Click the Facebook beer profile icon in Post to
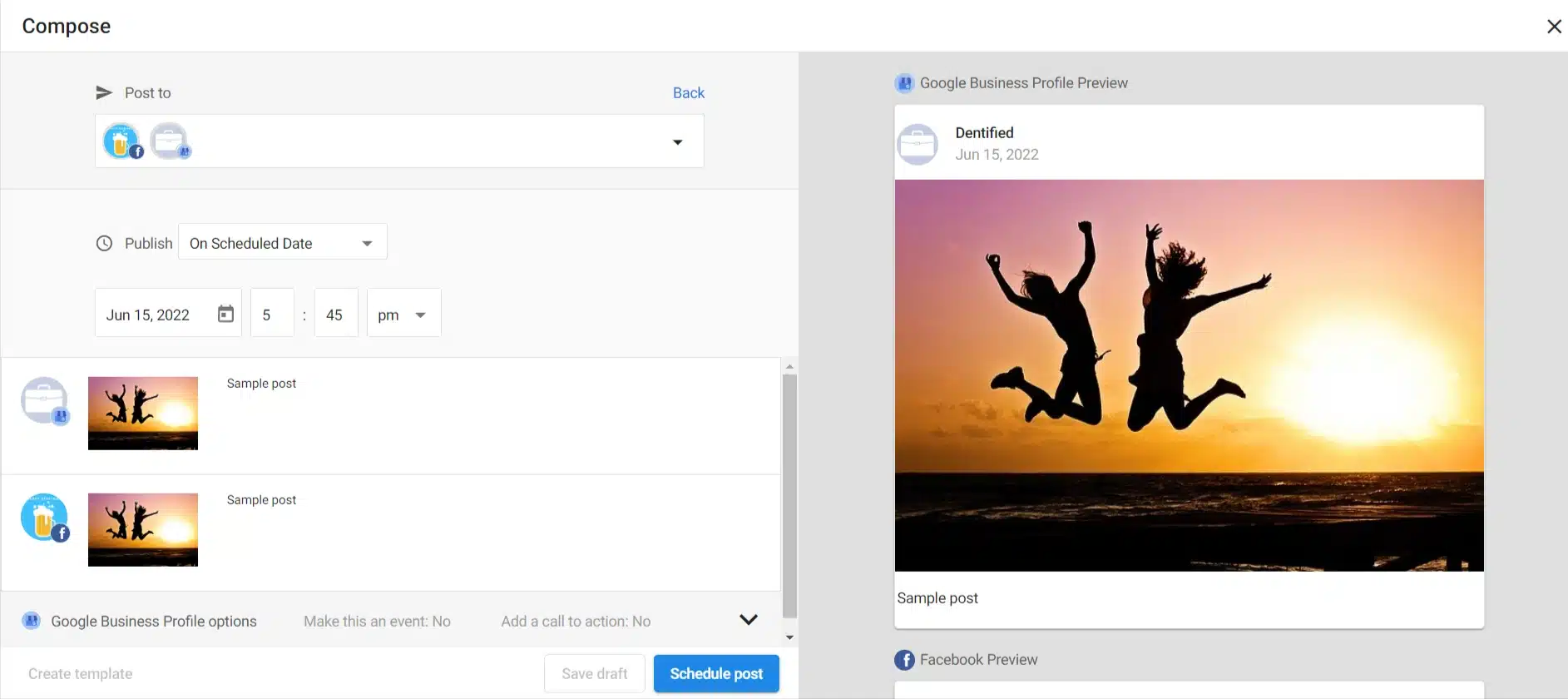This screenshot has width=1568, height=699. click(122, 141)
